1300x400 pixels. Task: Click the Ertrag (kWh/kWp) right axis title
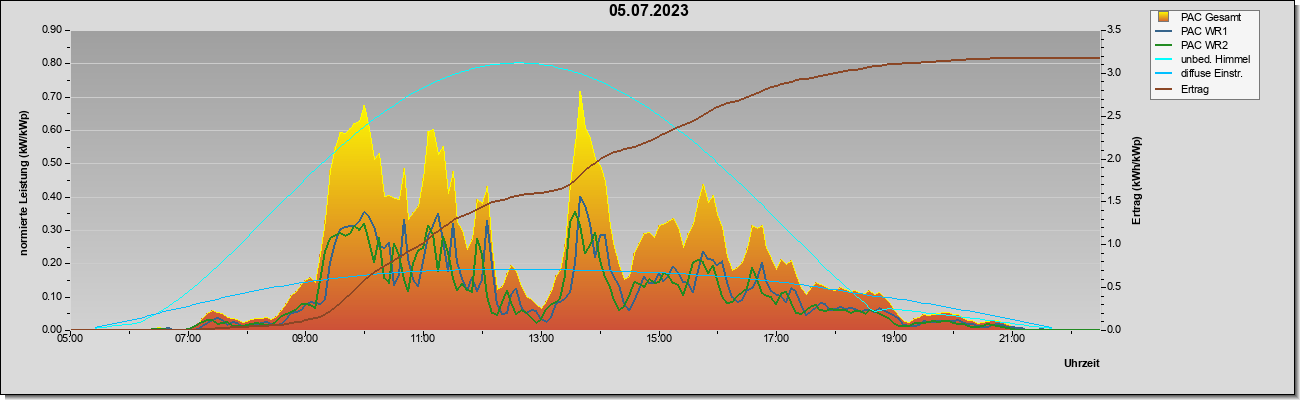1136,180
